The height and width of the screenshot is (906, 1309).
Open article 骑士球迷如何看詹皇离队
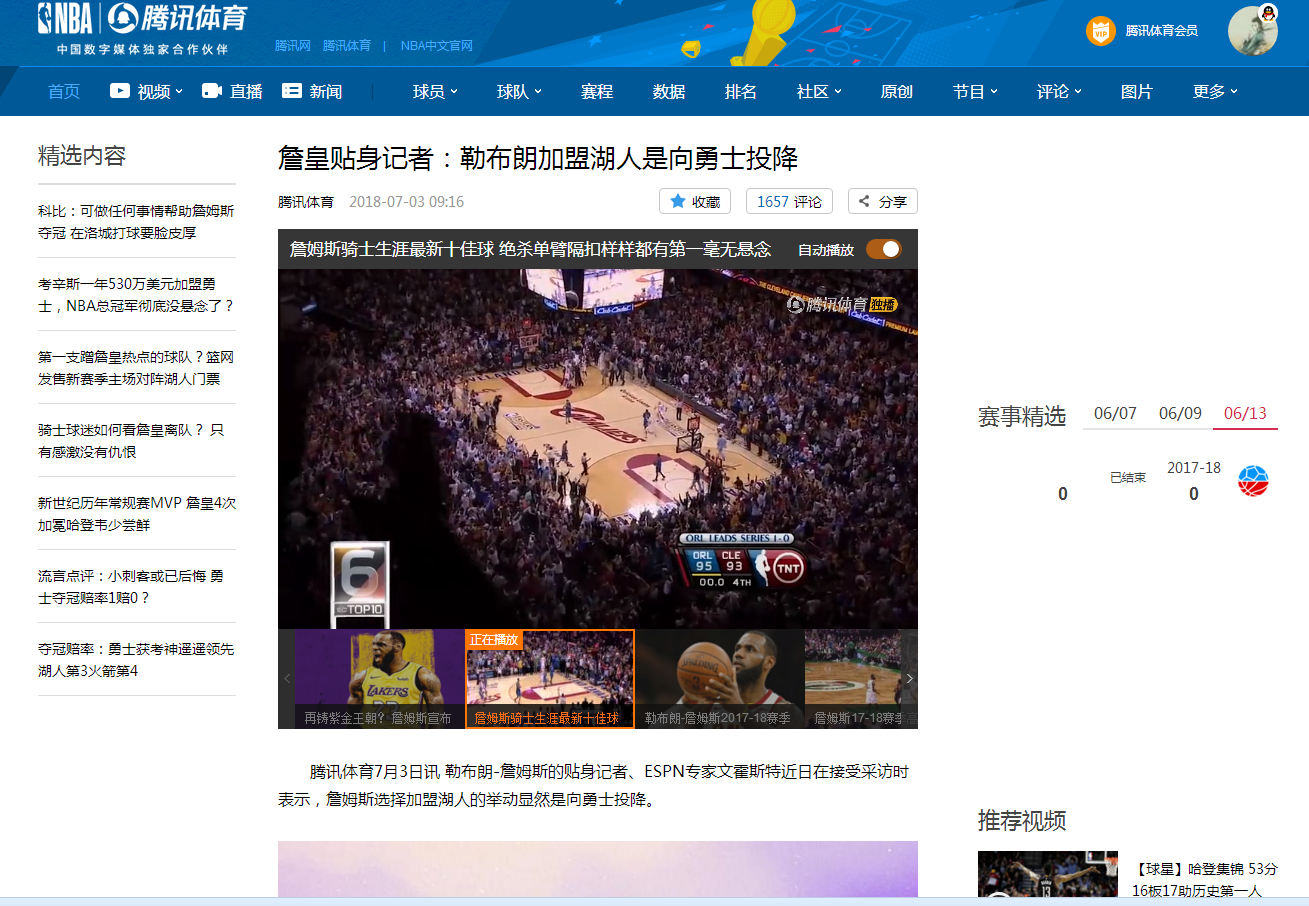(132, 441)
